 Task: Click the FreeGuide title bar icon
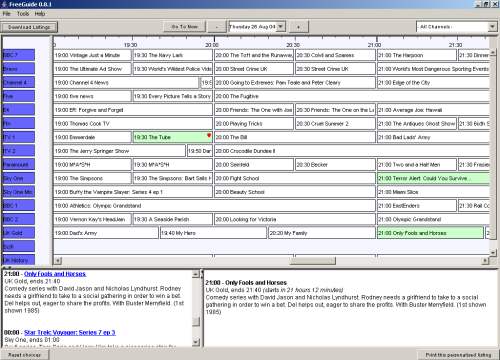(x=4, y=4)
